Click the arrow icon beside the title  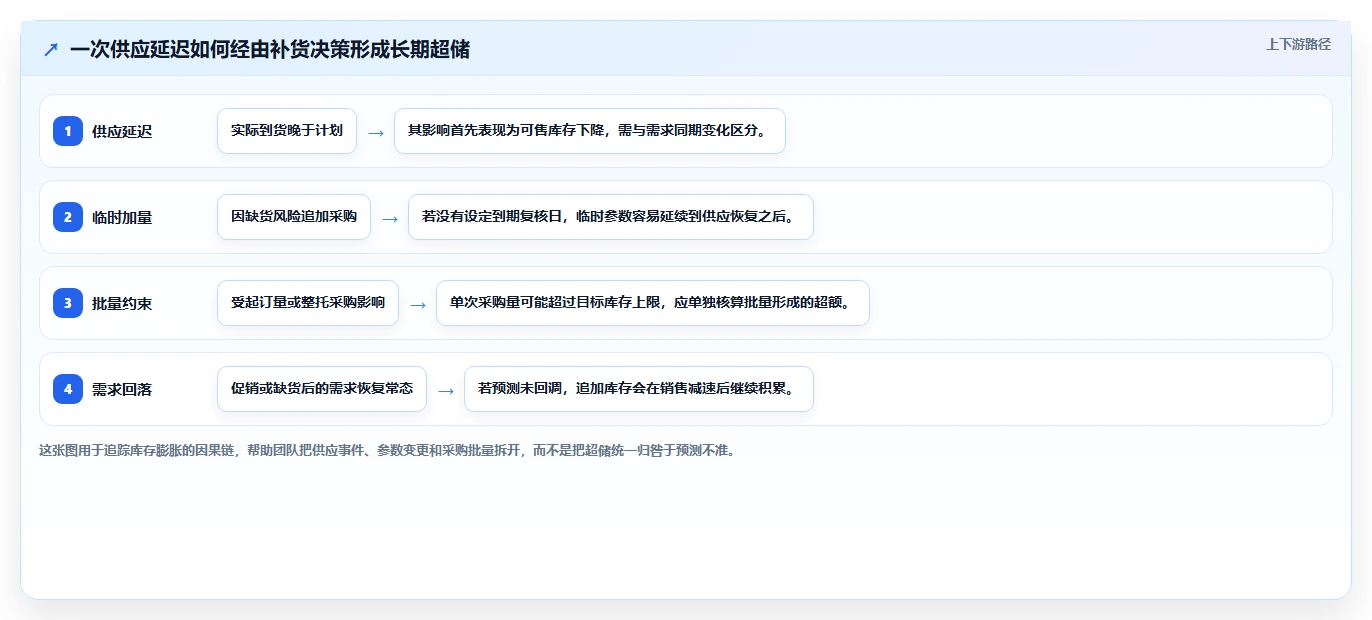coord(51,50)
